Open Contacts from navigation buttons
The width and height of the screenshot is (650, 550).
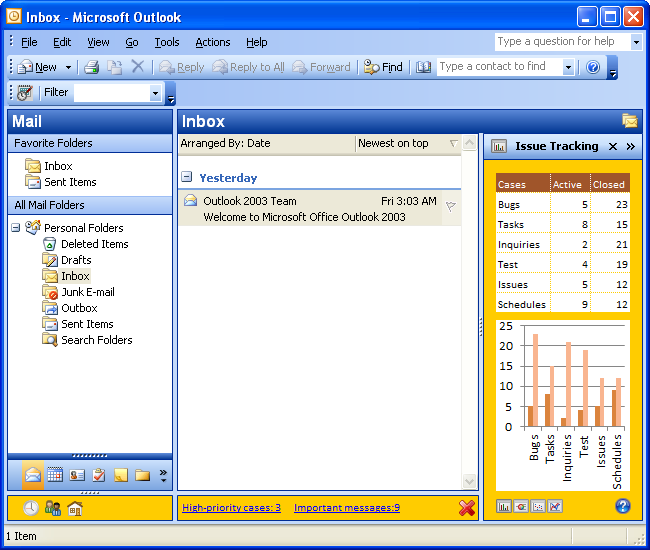77,475
